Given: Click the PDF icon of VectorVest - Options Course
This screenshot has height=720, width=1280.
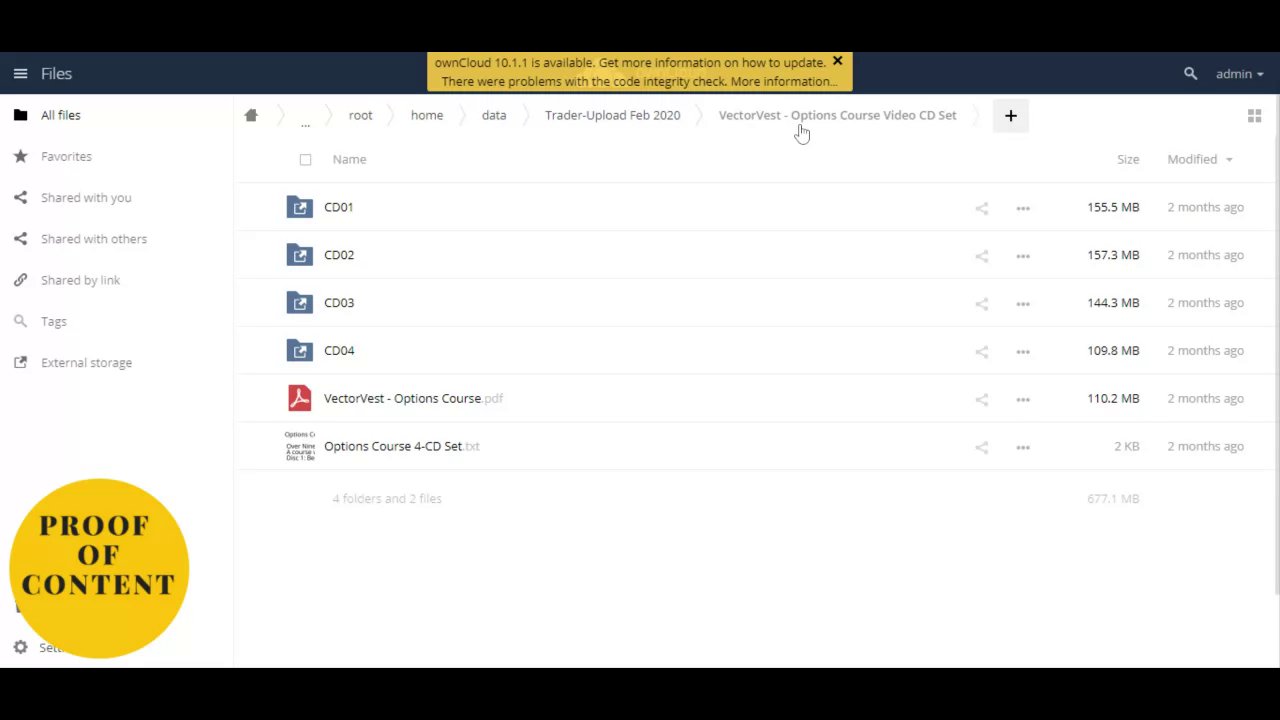Looking at the screenshot, I should [299, 398].
